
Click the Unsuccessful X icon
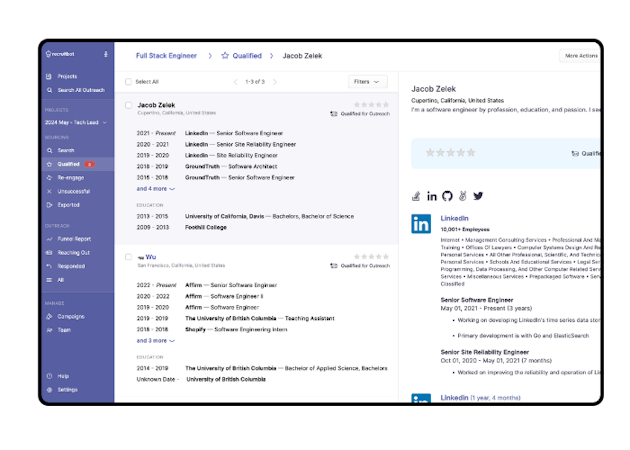pyautogui.click(x=49, y=191)
